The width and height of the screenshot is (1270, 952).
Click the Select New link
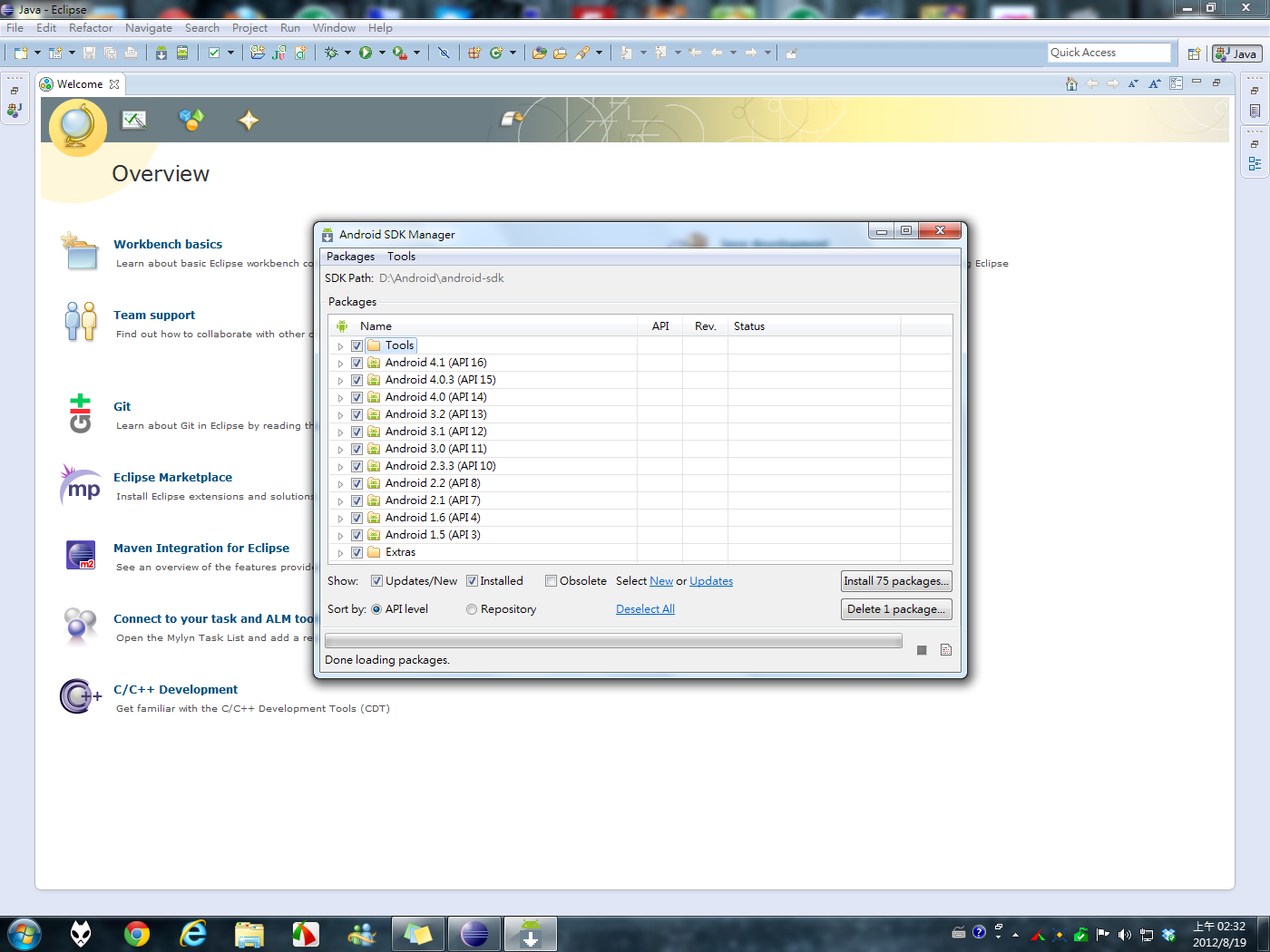661,581
